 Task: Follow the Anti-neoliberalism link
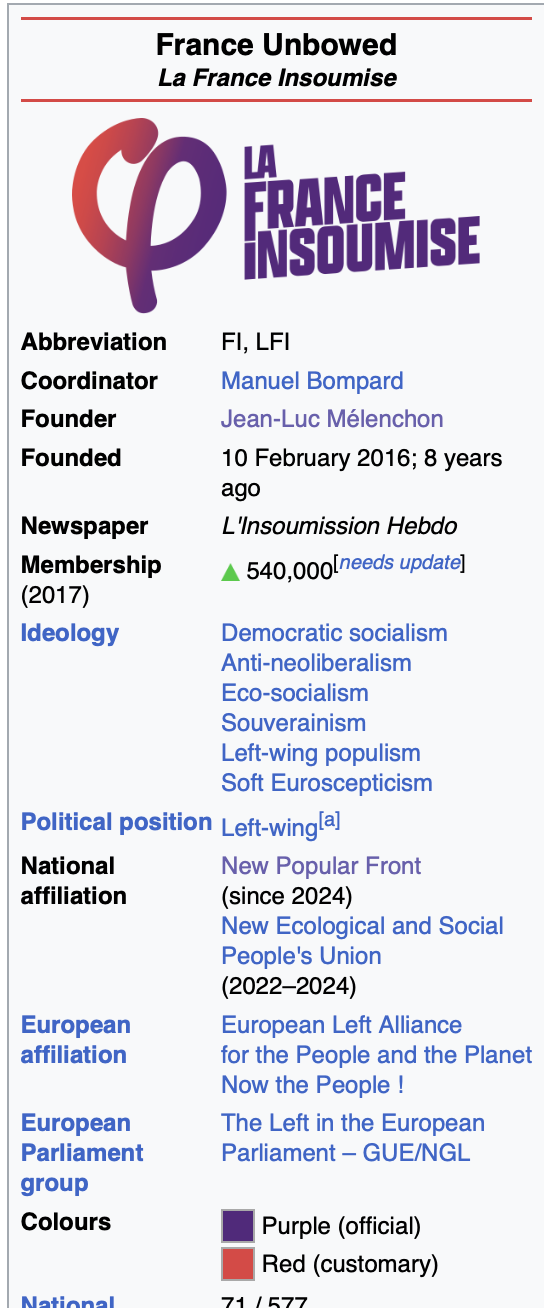(x=316, y=663)
